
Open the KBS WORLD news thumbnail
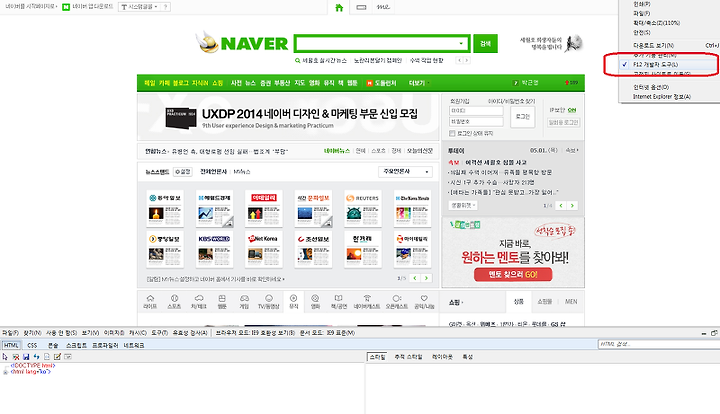[x=214, y=250]
